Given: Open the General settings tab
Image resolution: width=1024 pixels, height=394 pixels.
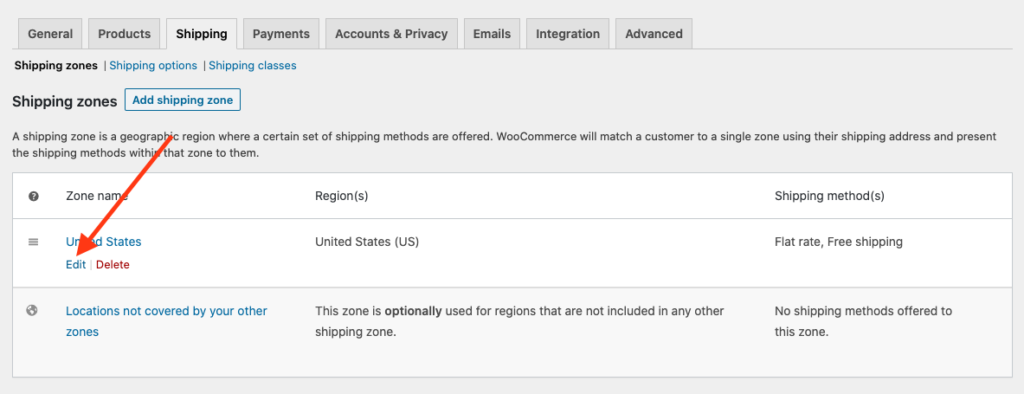Looking at the screenshot, I should coord(50,34).
